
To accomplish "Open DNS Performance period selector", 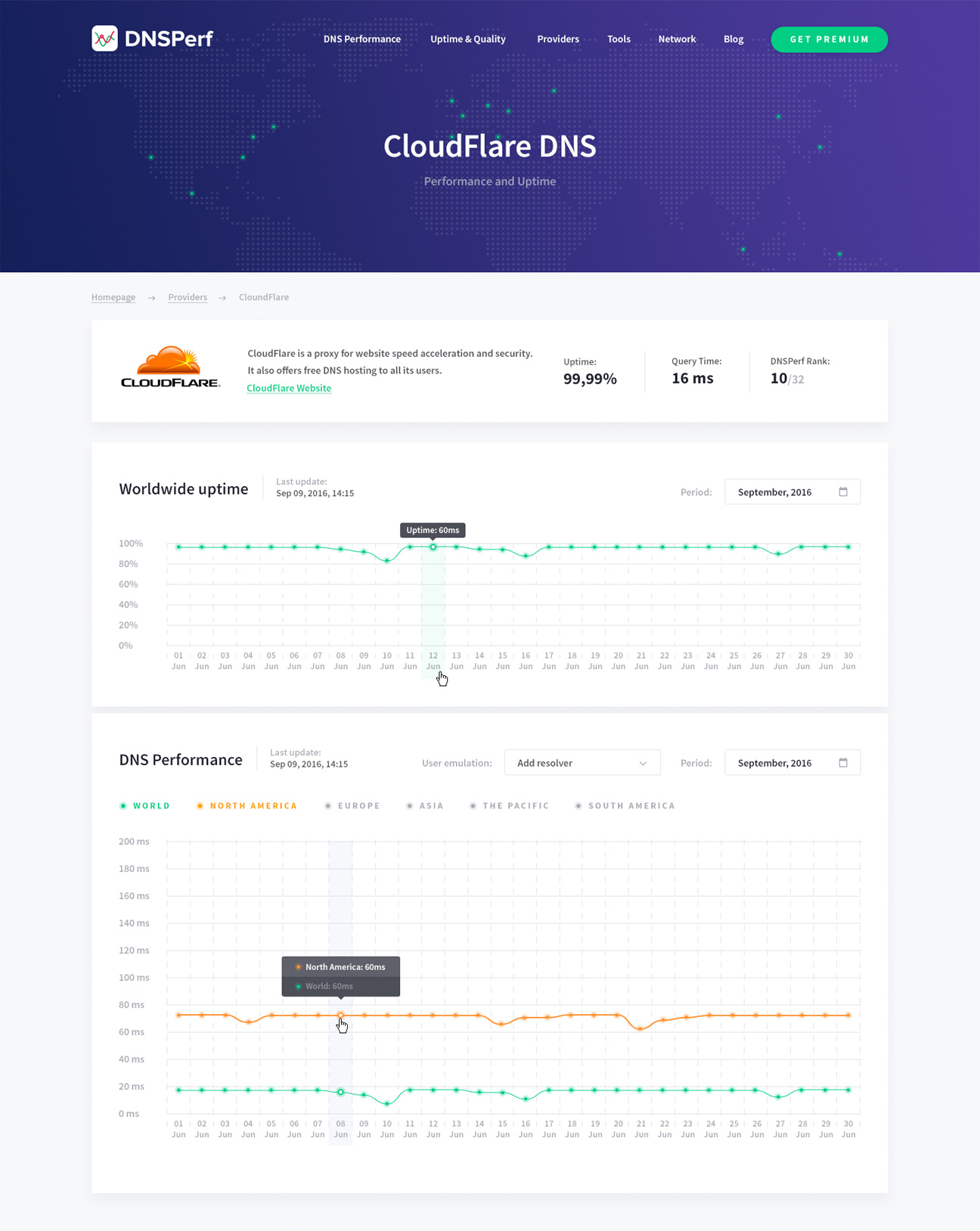I will (792, 762).
